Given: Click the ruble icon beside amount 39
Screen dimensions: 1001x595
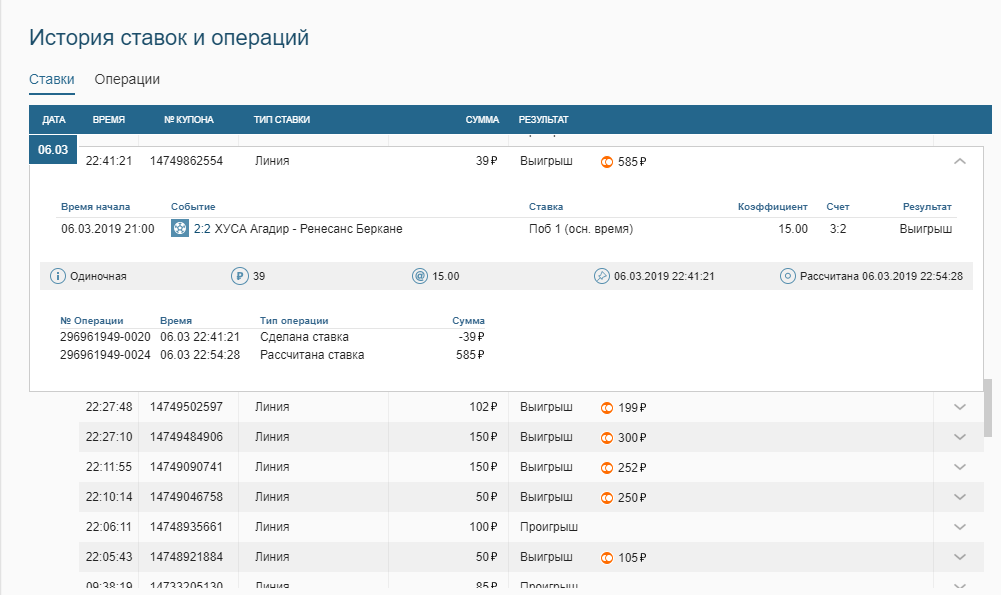Looking at the screenshot, I should pos(239,276).
